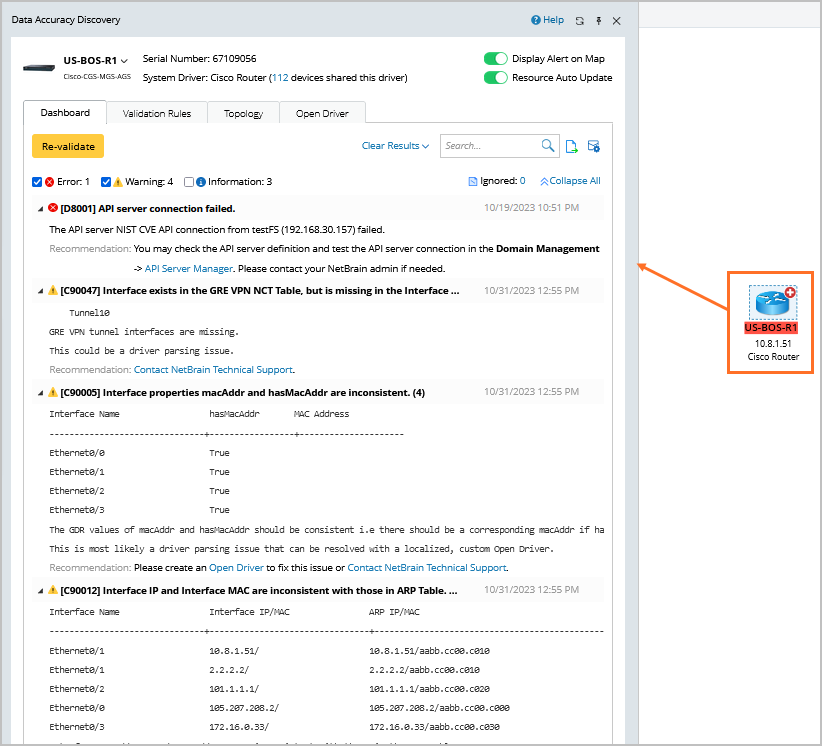Toggle Resource Auto Update switch

[495, 78]
